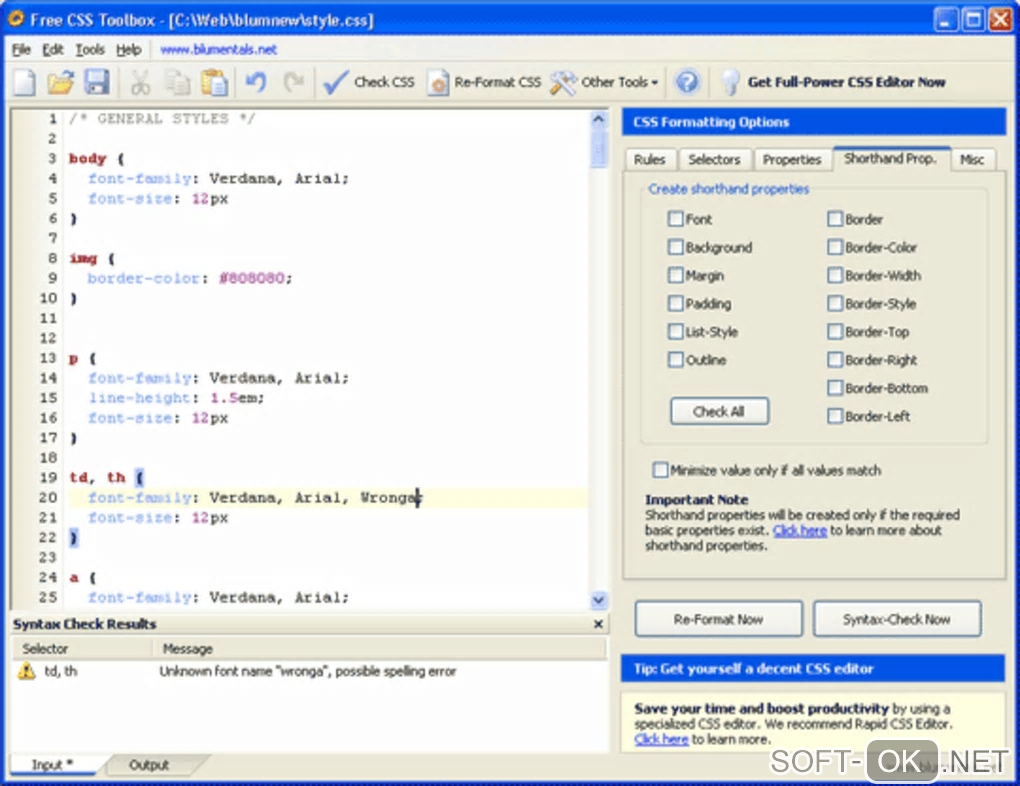
Task: Open a file with folder icon
Action: (61, 83)
